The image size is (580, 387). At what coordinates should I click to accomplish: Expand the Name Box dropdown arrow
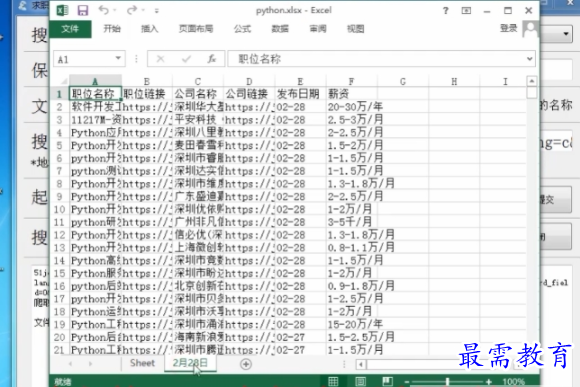tap(118, 58)
